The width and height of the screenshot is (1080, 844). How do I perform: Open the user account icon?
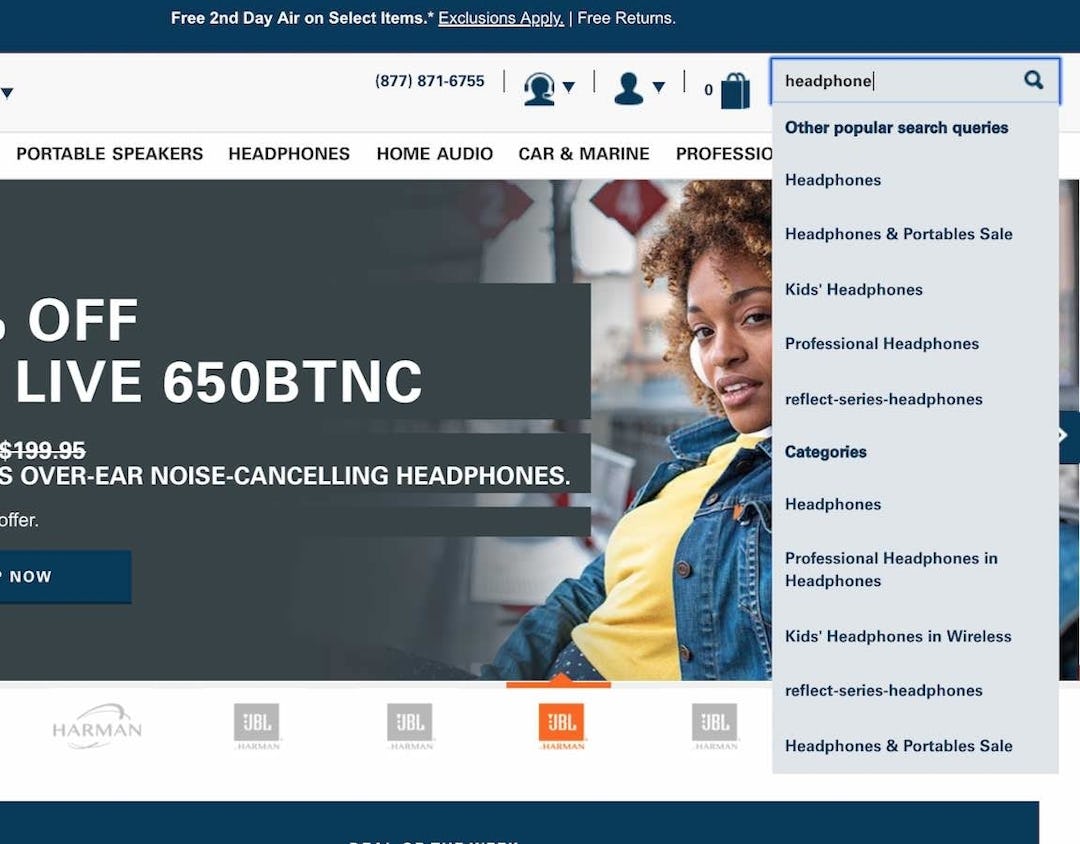[630, 88]
